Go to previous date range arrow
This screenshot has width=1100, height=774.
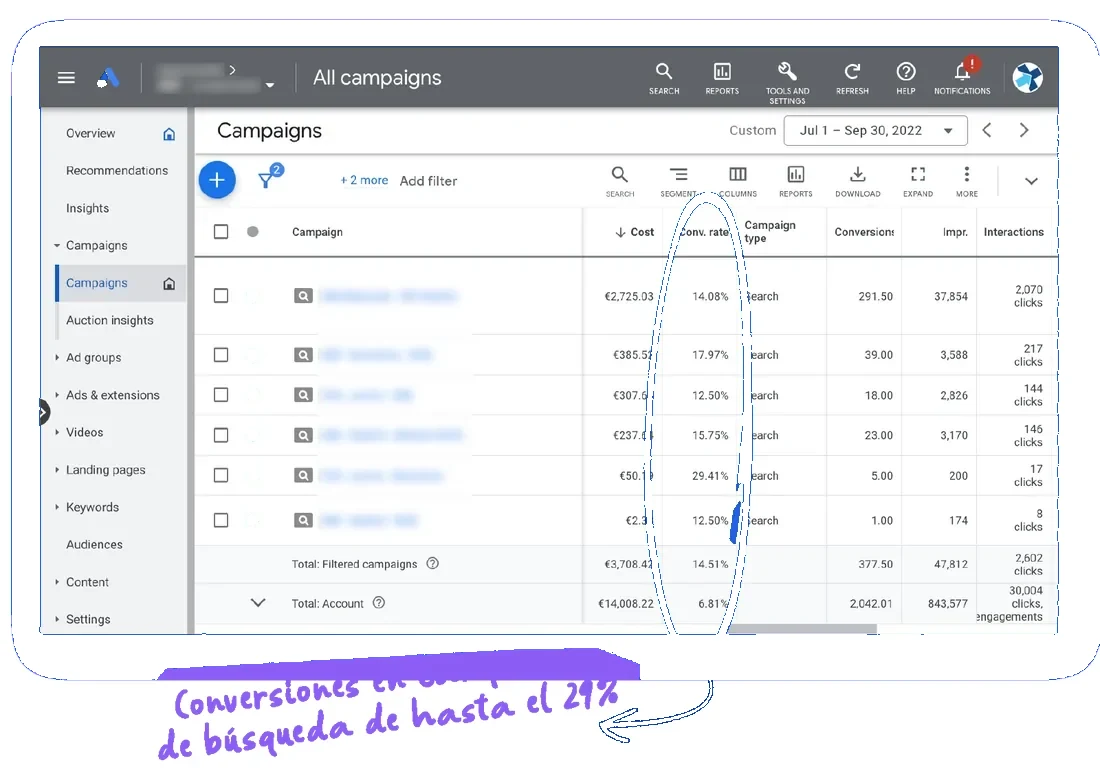[x=987, y=130]
